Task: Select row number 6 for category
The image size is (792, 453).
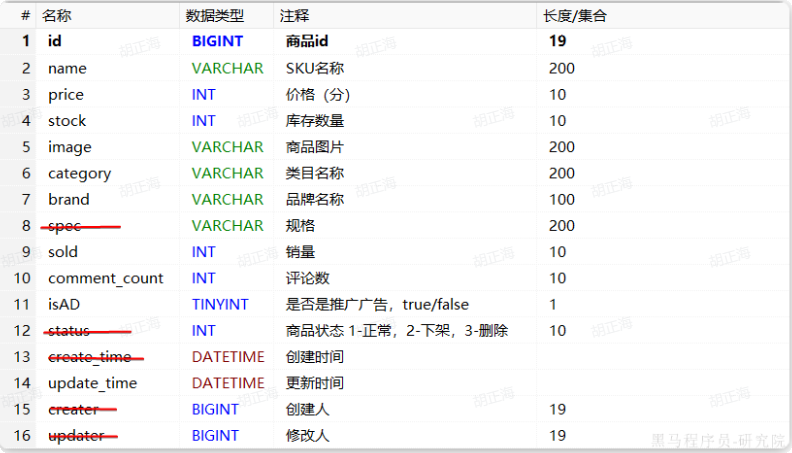Action: pyautogui.click(x=26, y=173)
